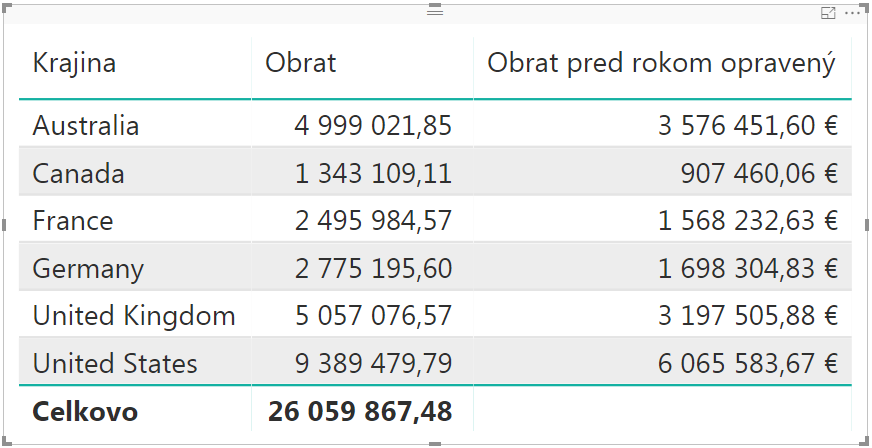Screen dimensions: 872x448
Task: Select the 6 065 583,67 € cell
Action: click(x=747, y=363)
